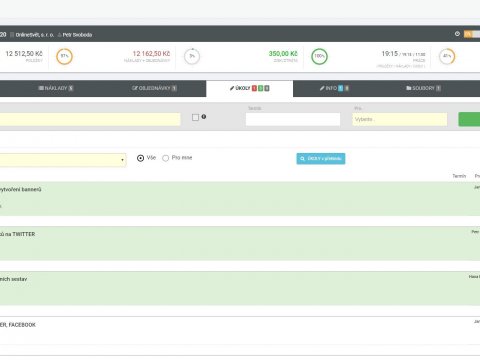Click the red badge on the ÚKOLY tab

point(254,88)
